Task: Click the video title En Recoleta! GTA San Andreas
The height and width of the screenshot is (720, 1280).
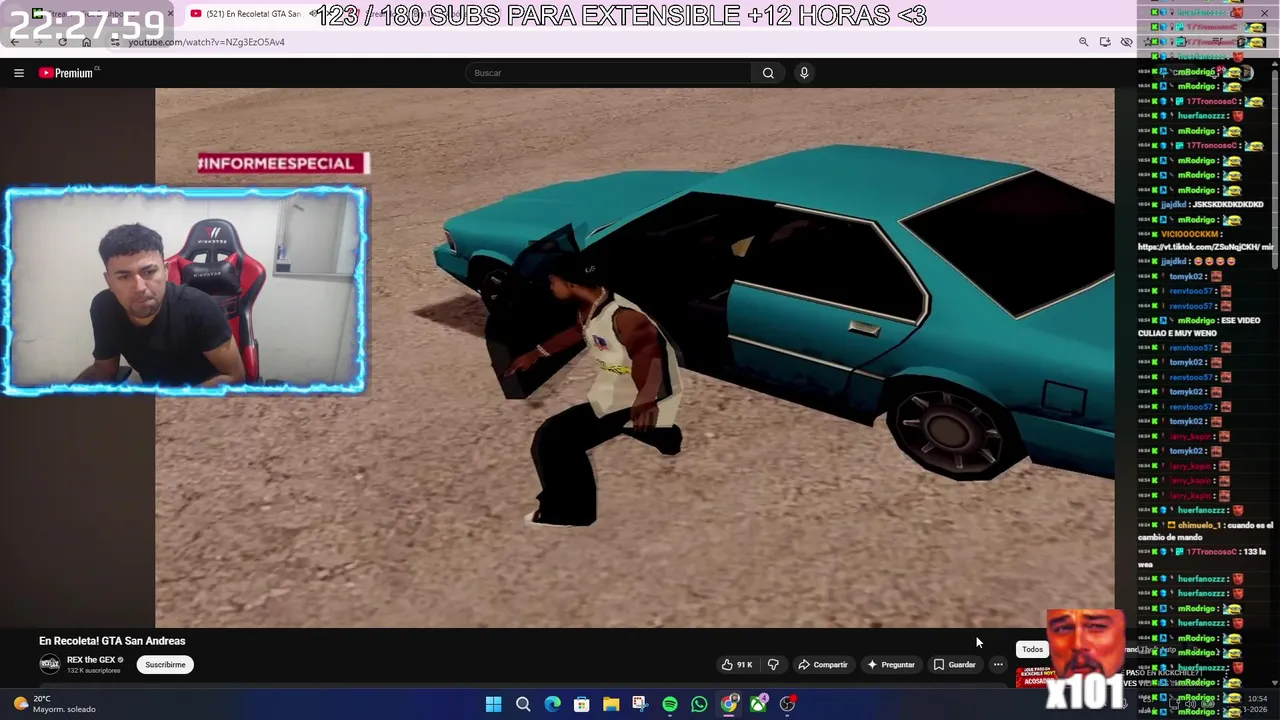Action: (112, 641)
